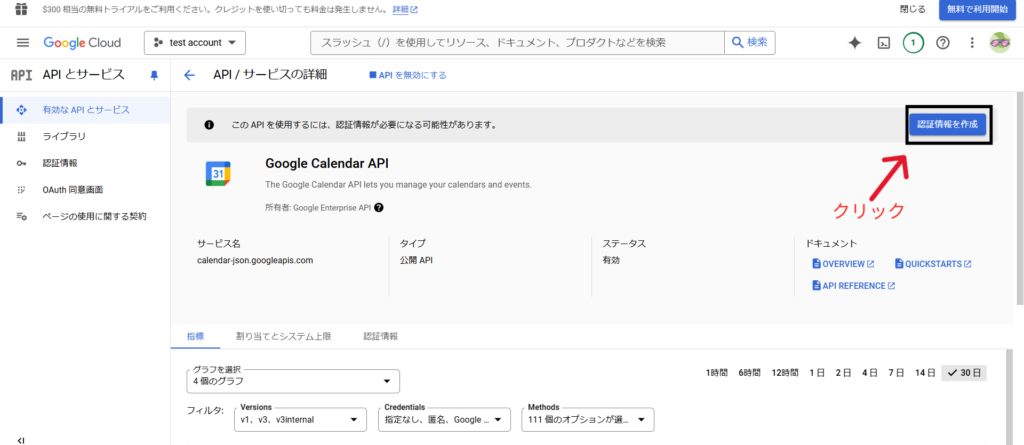Click the user account avatar
Screen dimensions: 1024x445
[999, 43]
